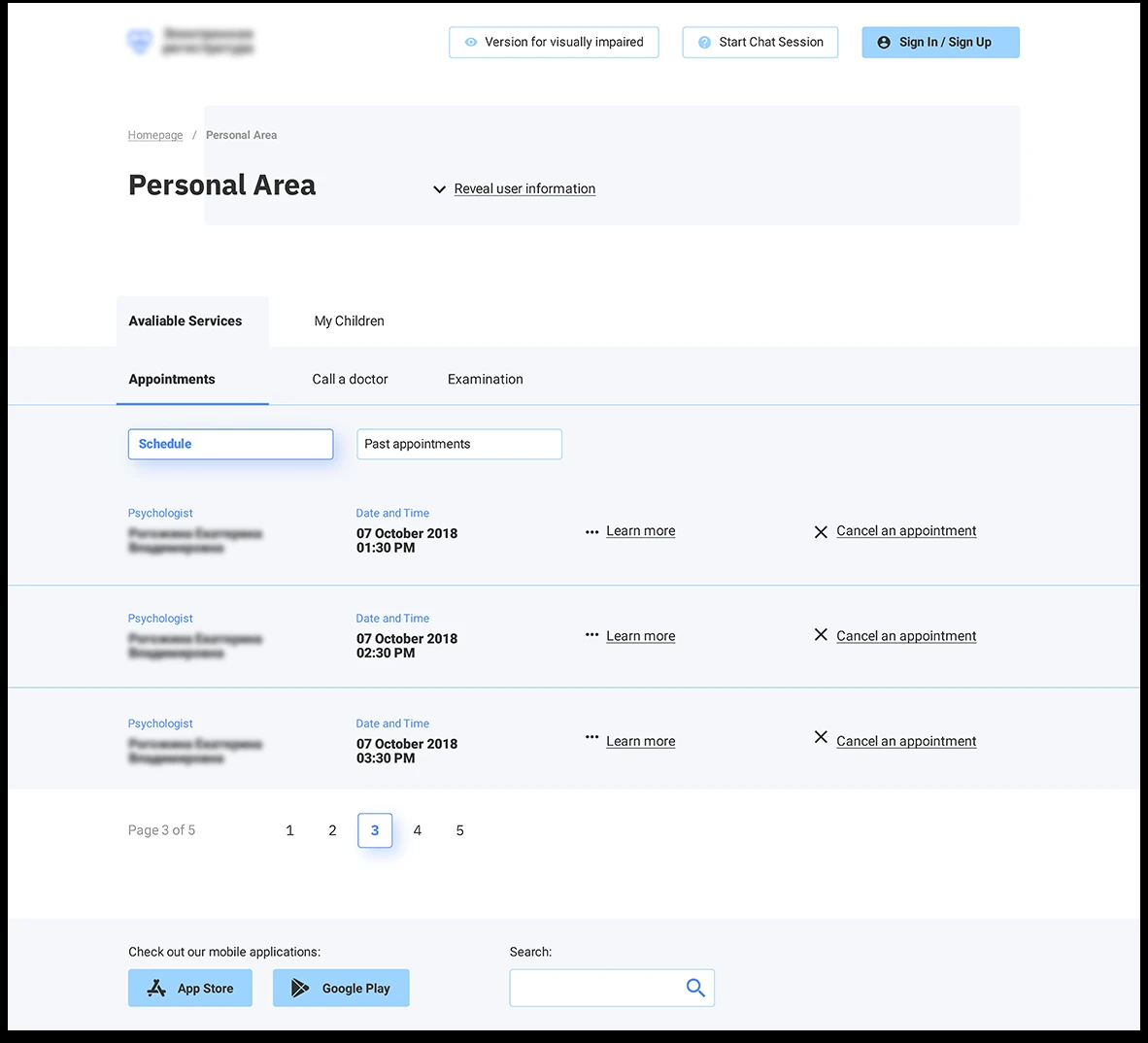Click the question mark chat icon
The image size is (1148, 1043).
coord(704,43)
